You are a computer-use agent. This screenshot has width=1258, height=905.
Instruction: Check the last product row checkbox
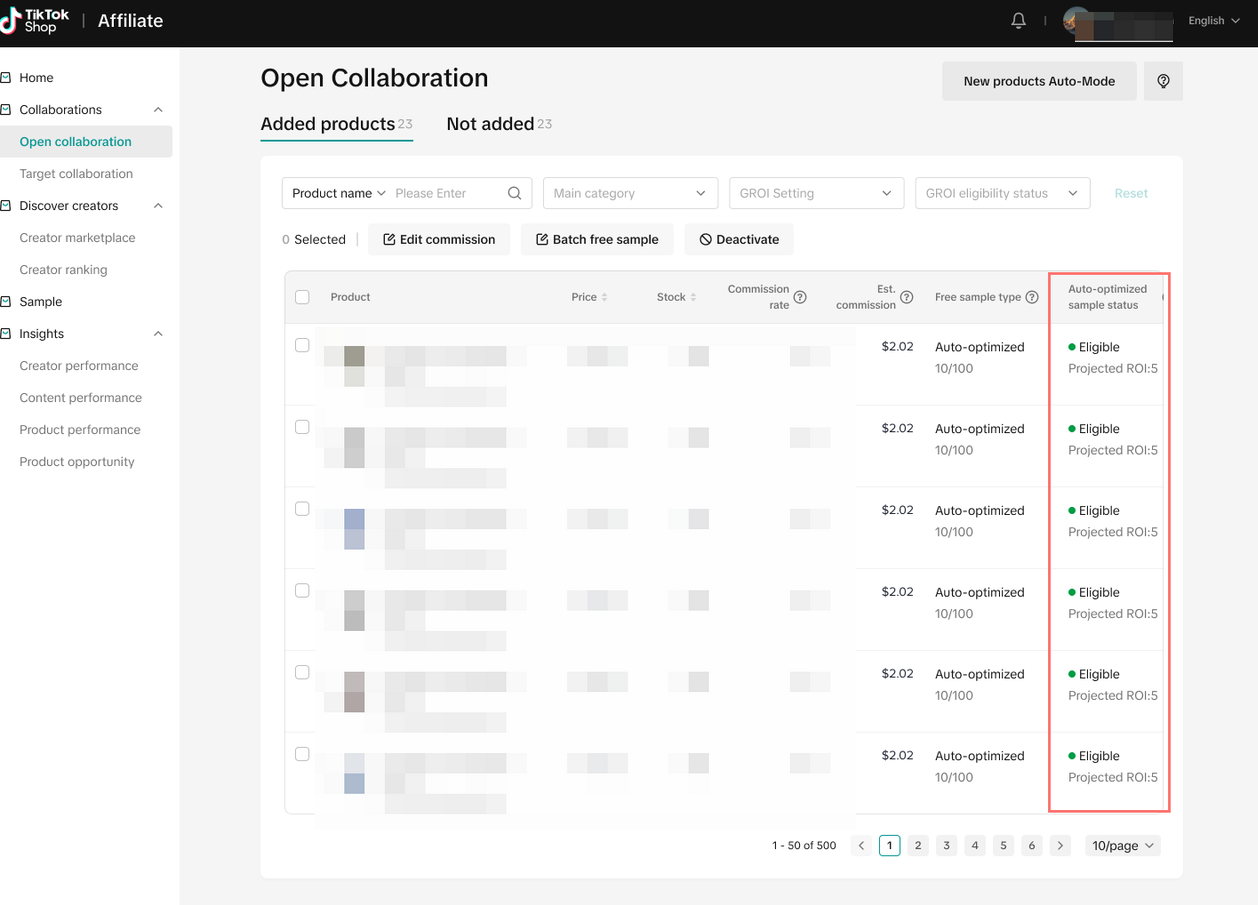[x=302, y=754]
